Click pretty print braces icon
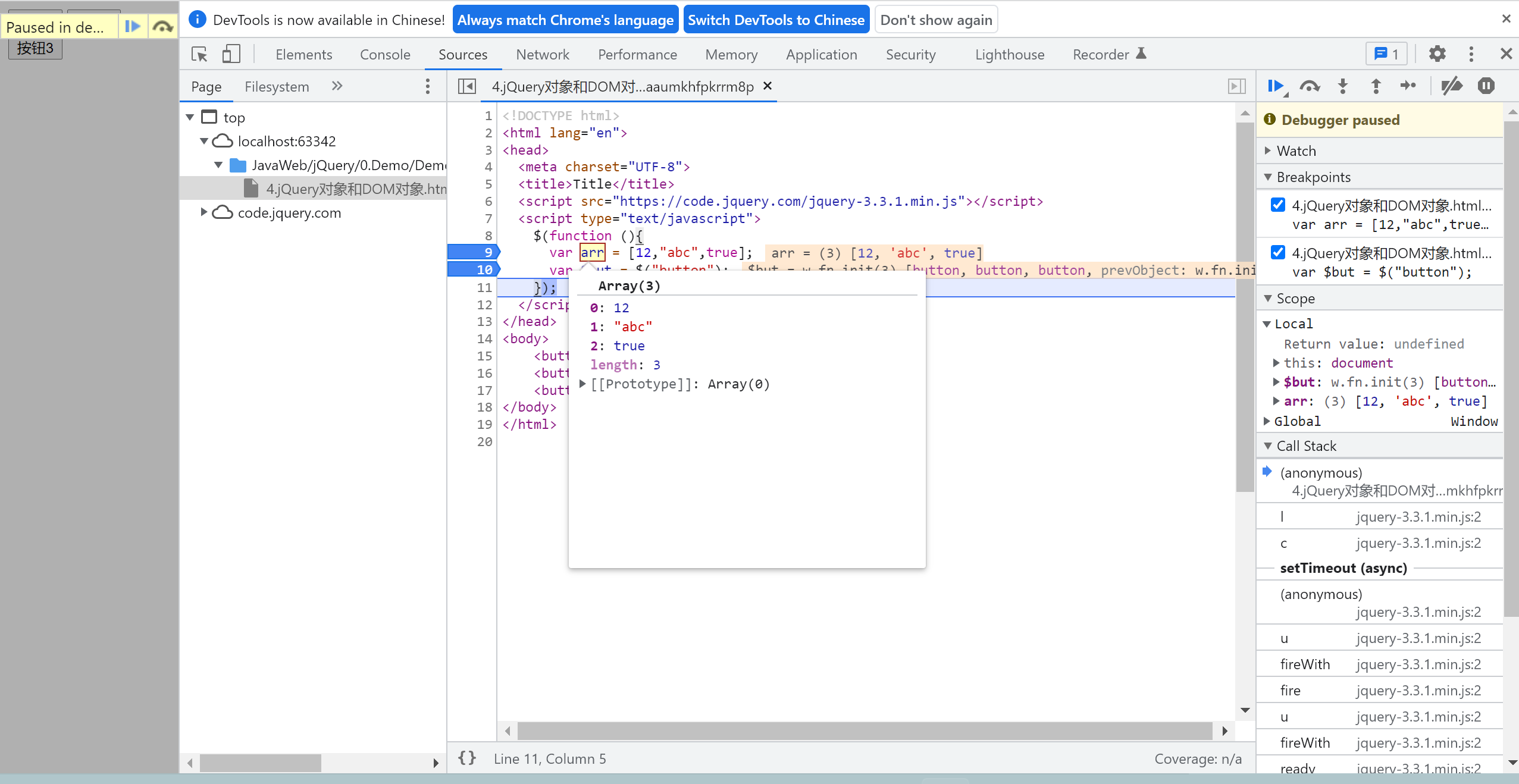 (467, 758)
